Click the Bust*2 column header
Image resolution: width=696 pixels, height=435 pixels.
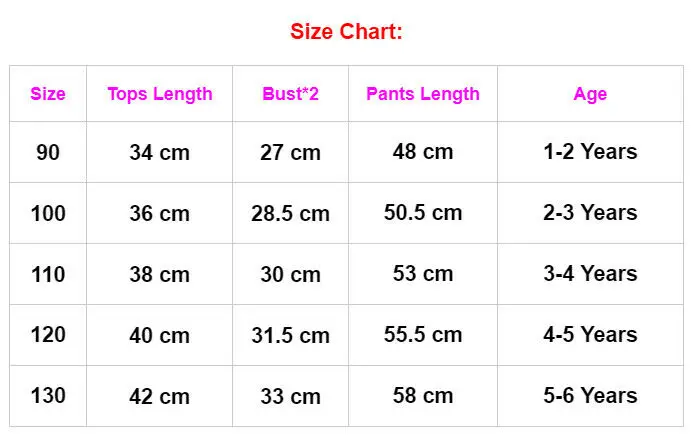coord(290,94)
